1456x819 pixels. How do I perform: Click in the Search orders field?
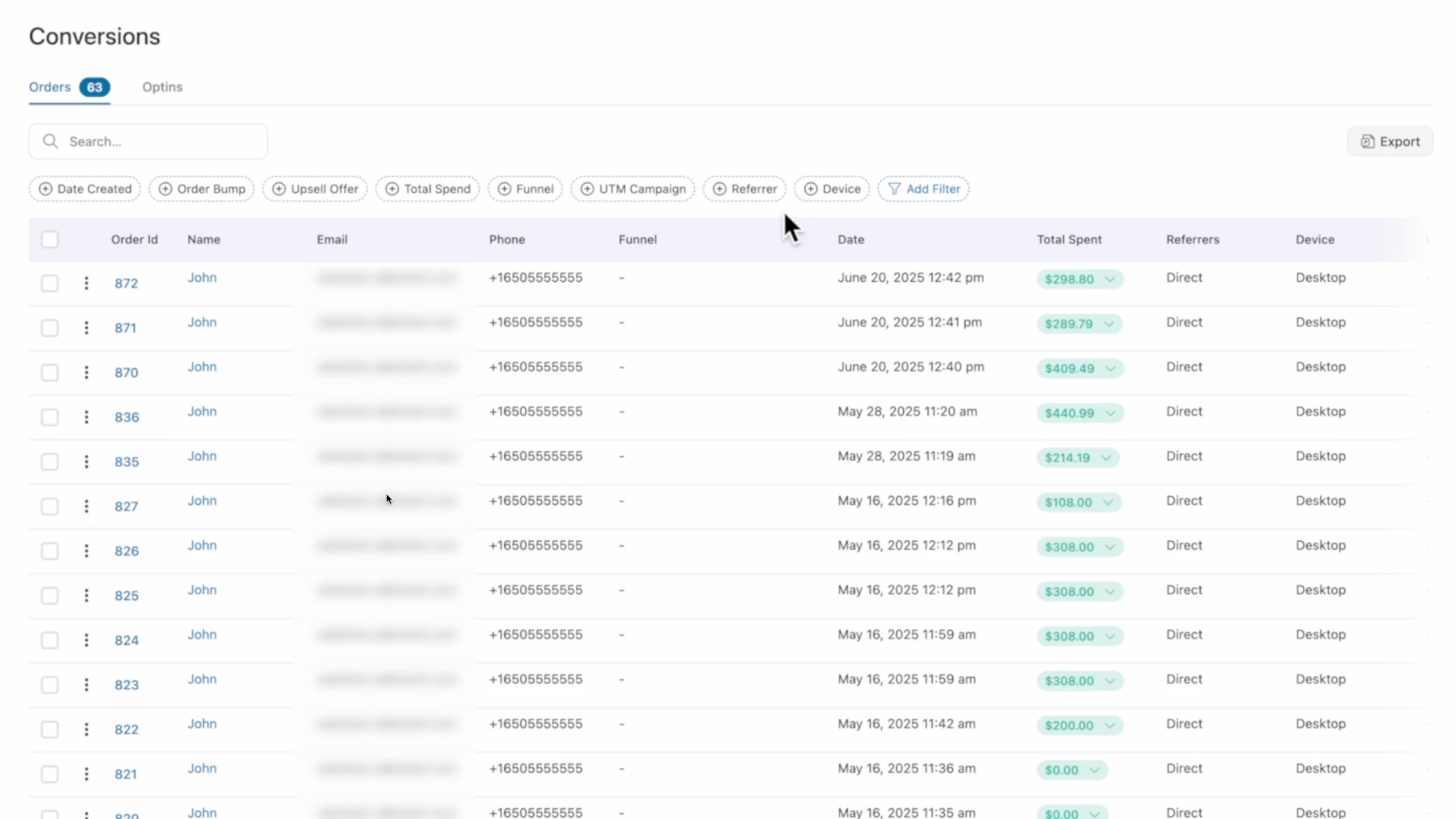tap(148, 141)
